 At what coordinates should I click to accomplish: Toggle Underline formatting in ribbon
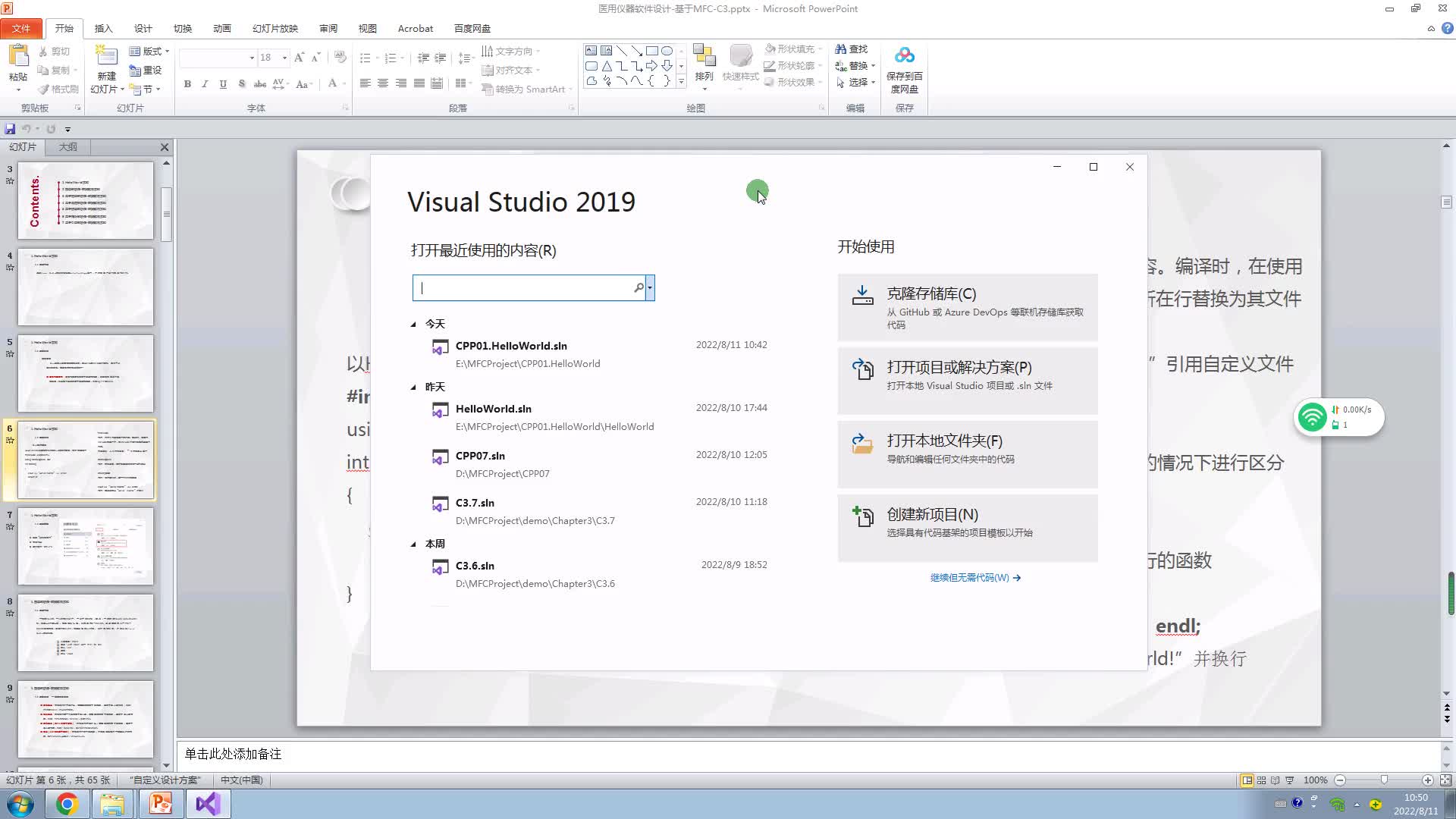point(223,83)
